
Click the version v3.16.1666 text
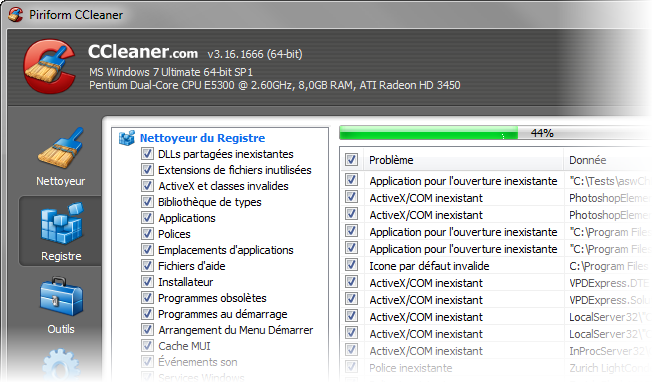coord(255,54)
